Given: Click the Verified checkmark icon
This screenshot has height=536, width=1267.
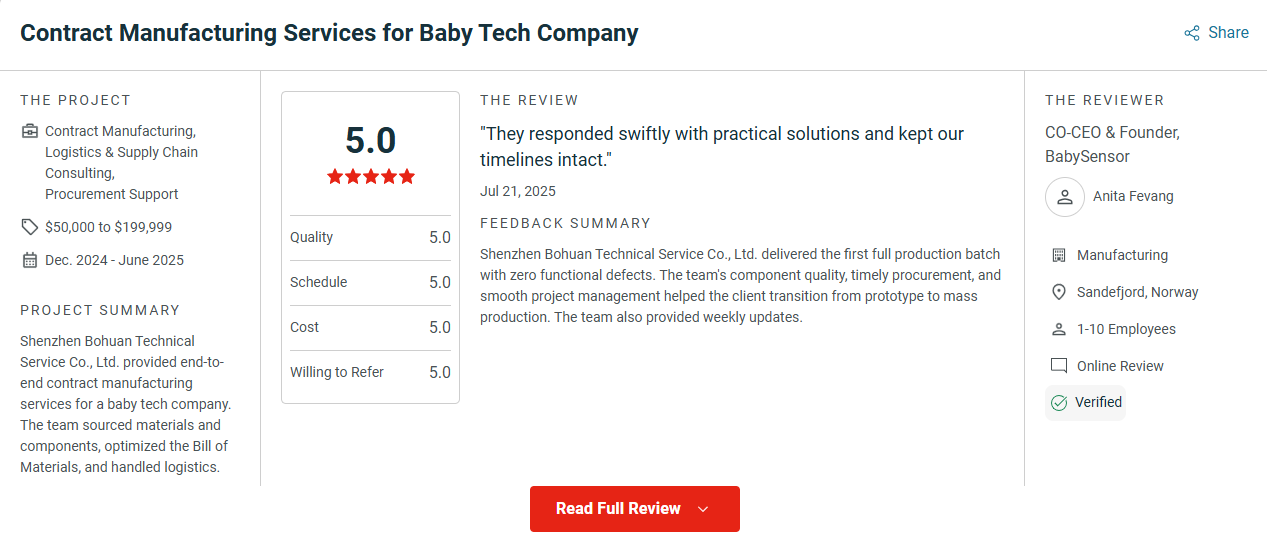Looking at the screenshot, I should [x=1059, y=403].
